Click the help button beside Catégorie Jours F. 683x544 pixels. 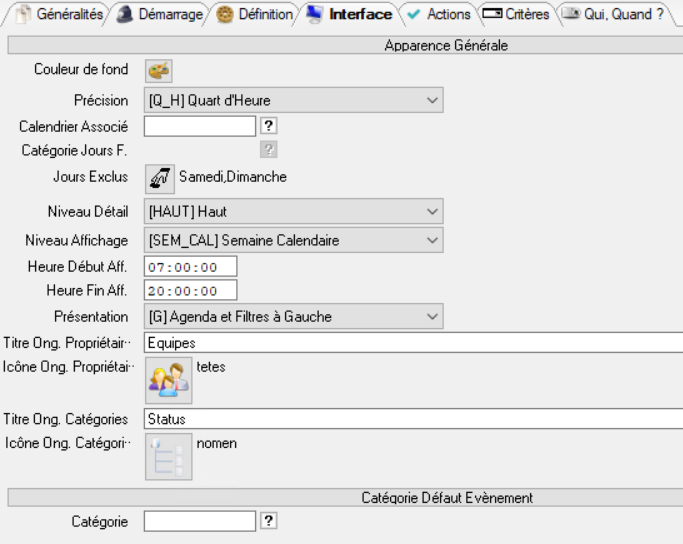coord(268,150)
